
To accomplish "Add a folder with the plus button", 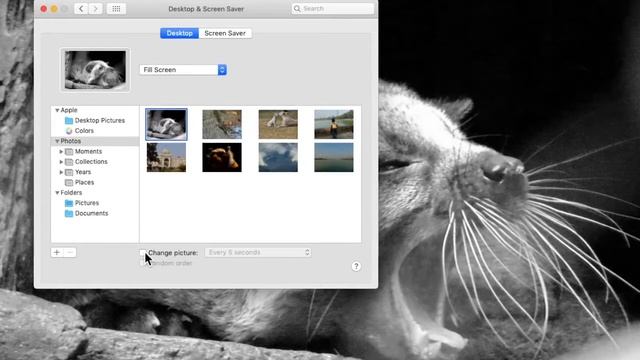I will [57, 253].
